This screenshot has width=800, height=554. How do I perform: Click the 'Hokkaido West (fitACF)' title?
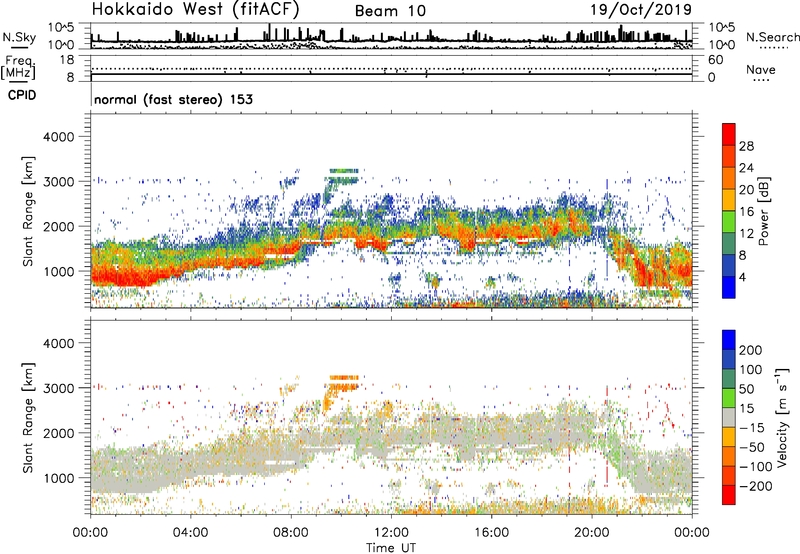(x=195, y=9)
